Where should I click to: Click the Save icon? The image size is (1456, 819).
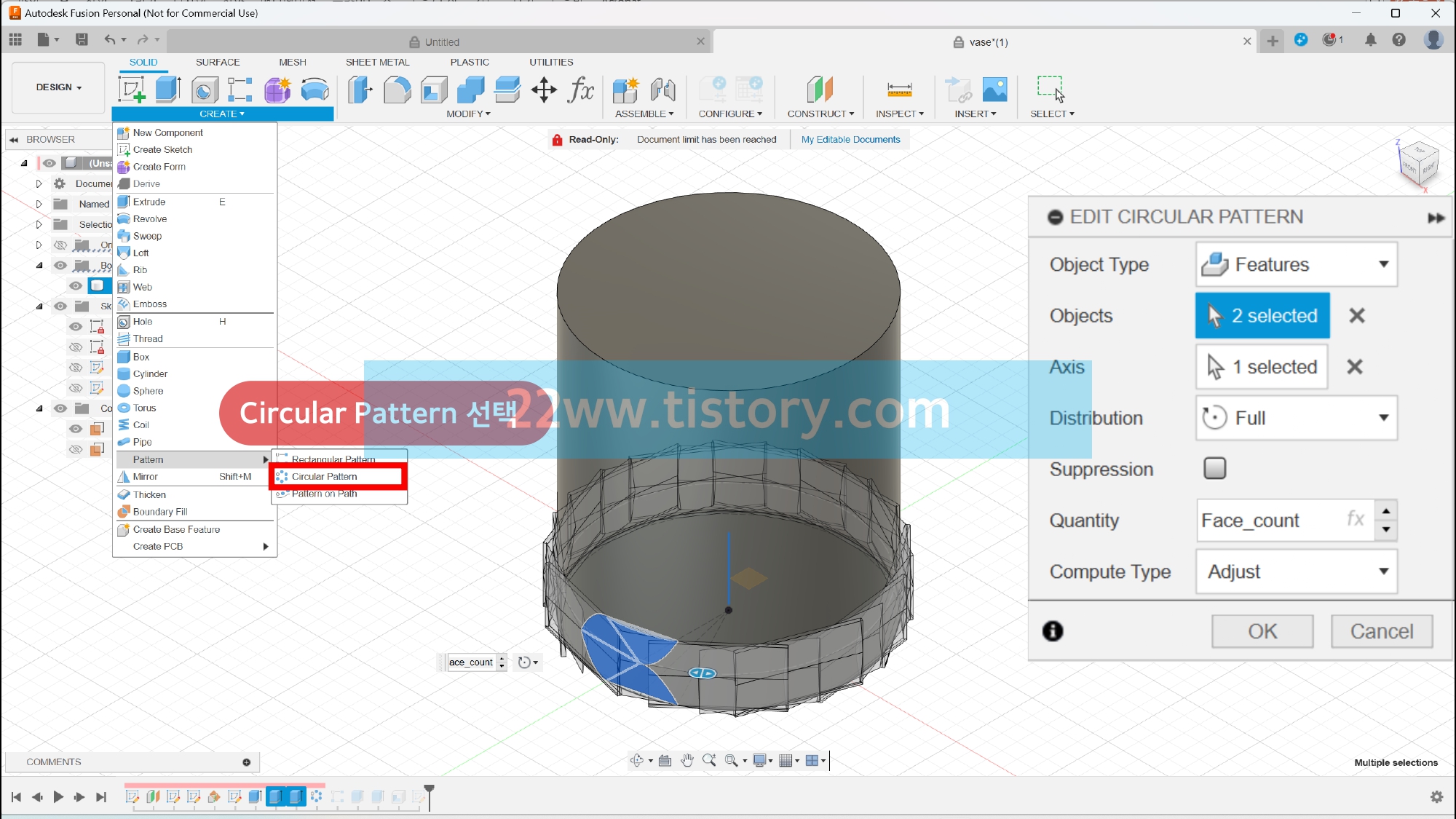[82, 40]
